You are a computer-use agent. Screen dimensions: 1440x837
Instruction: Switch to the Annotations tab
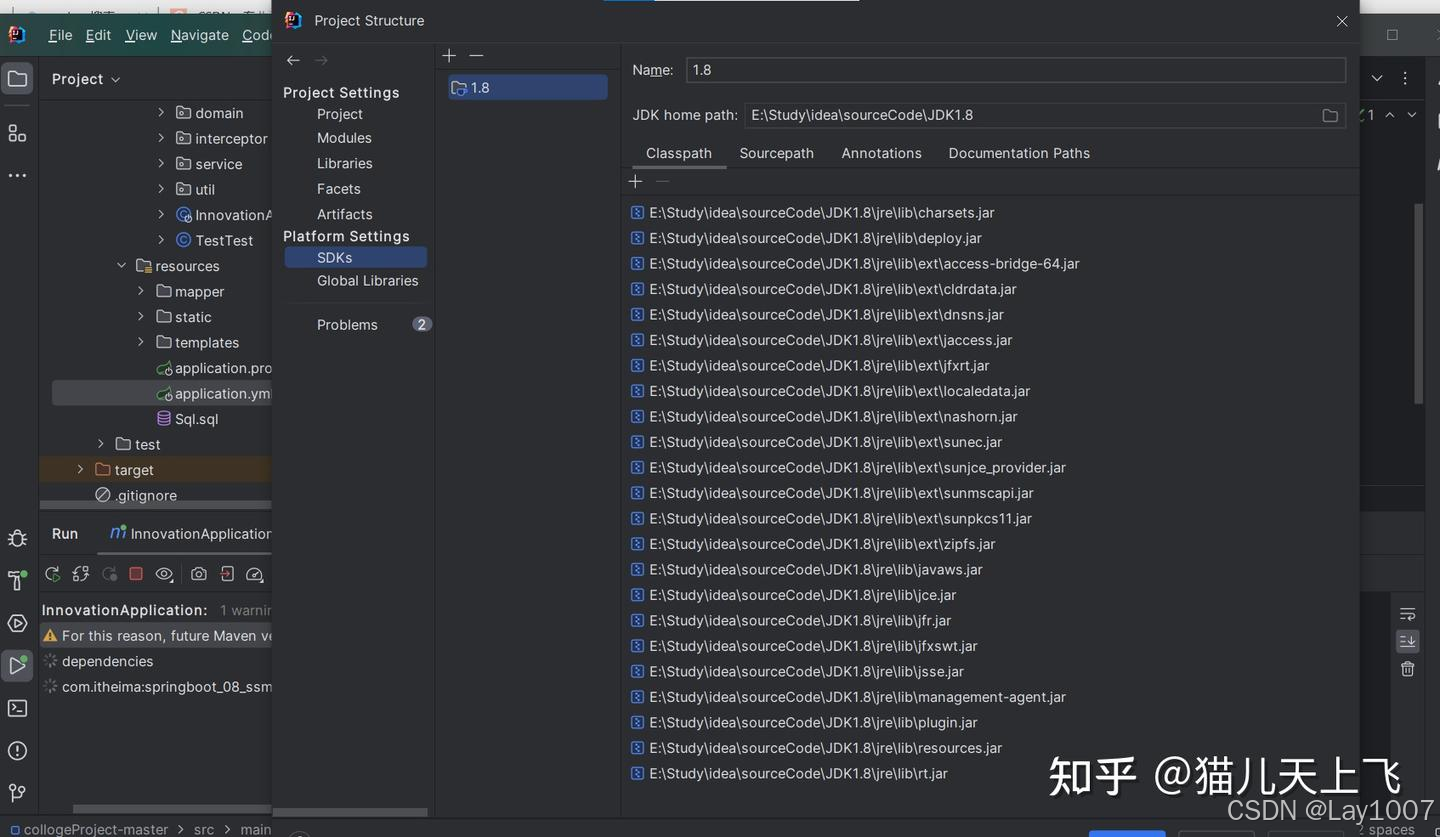point(881,153)
